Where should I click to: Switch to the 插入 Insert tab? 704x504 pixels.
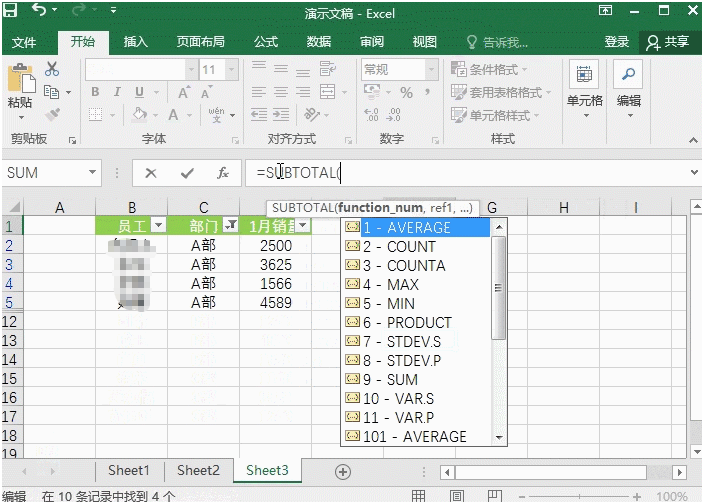point(136,42)
